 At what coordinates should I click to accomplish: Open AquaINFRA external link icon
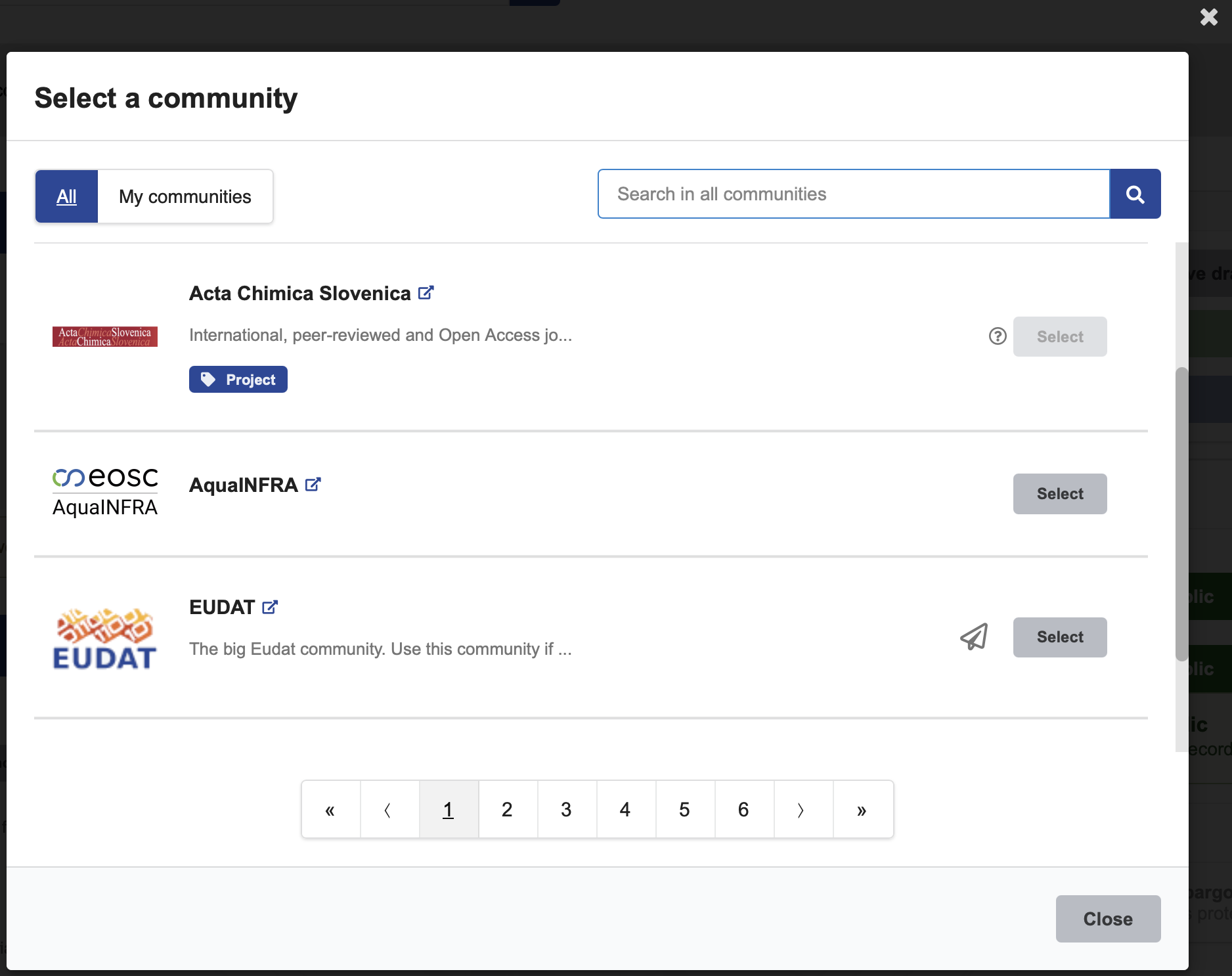313,484
